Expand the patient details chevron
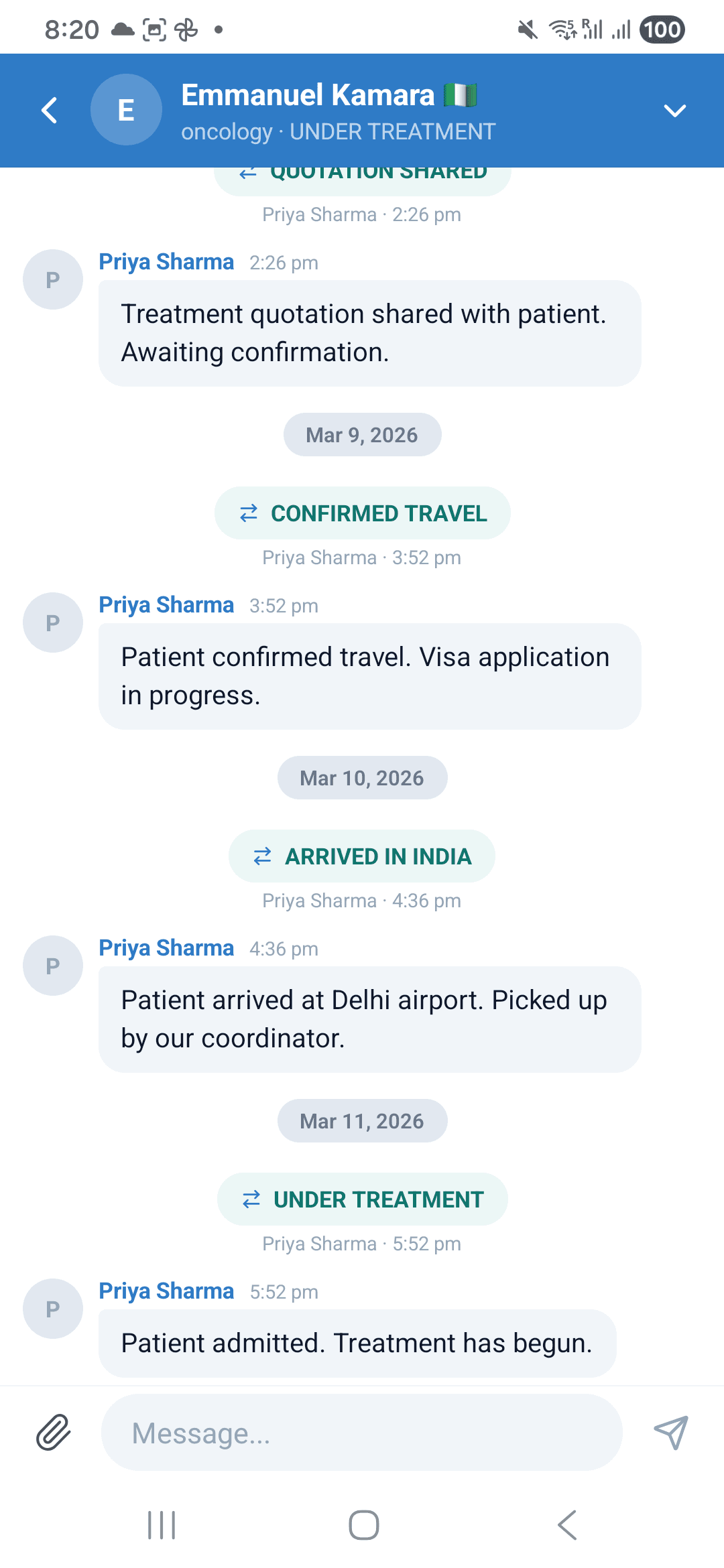Image resolution: width=724 pixels, height=1568 pixels. click(x=674, y=111)
